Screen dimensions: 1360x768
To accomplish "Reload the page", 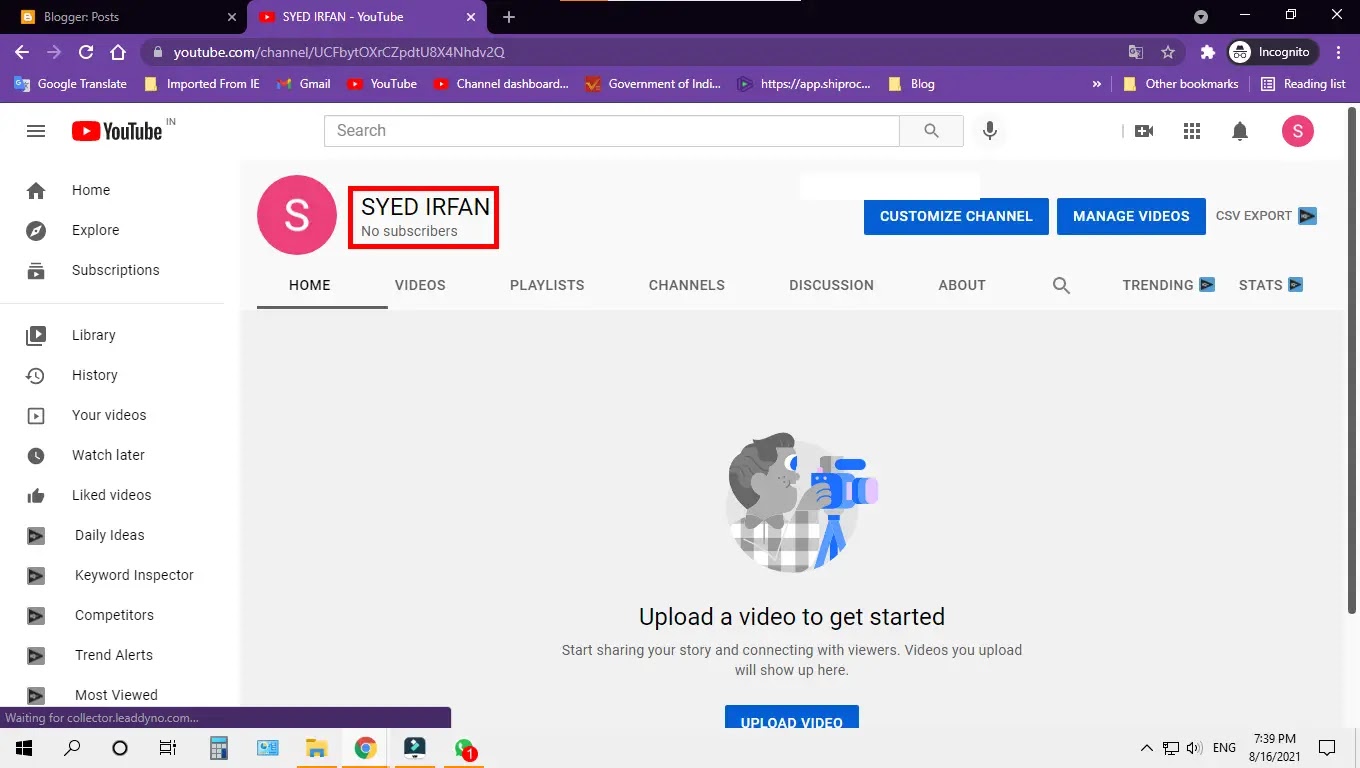I will click(x=86, y=52).
